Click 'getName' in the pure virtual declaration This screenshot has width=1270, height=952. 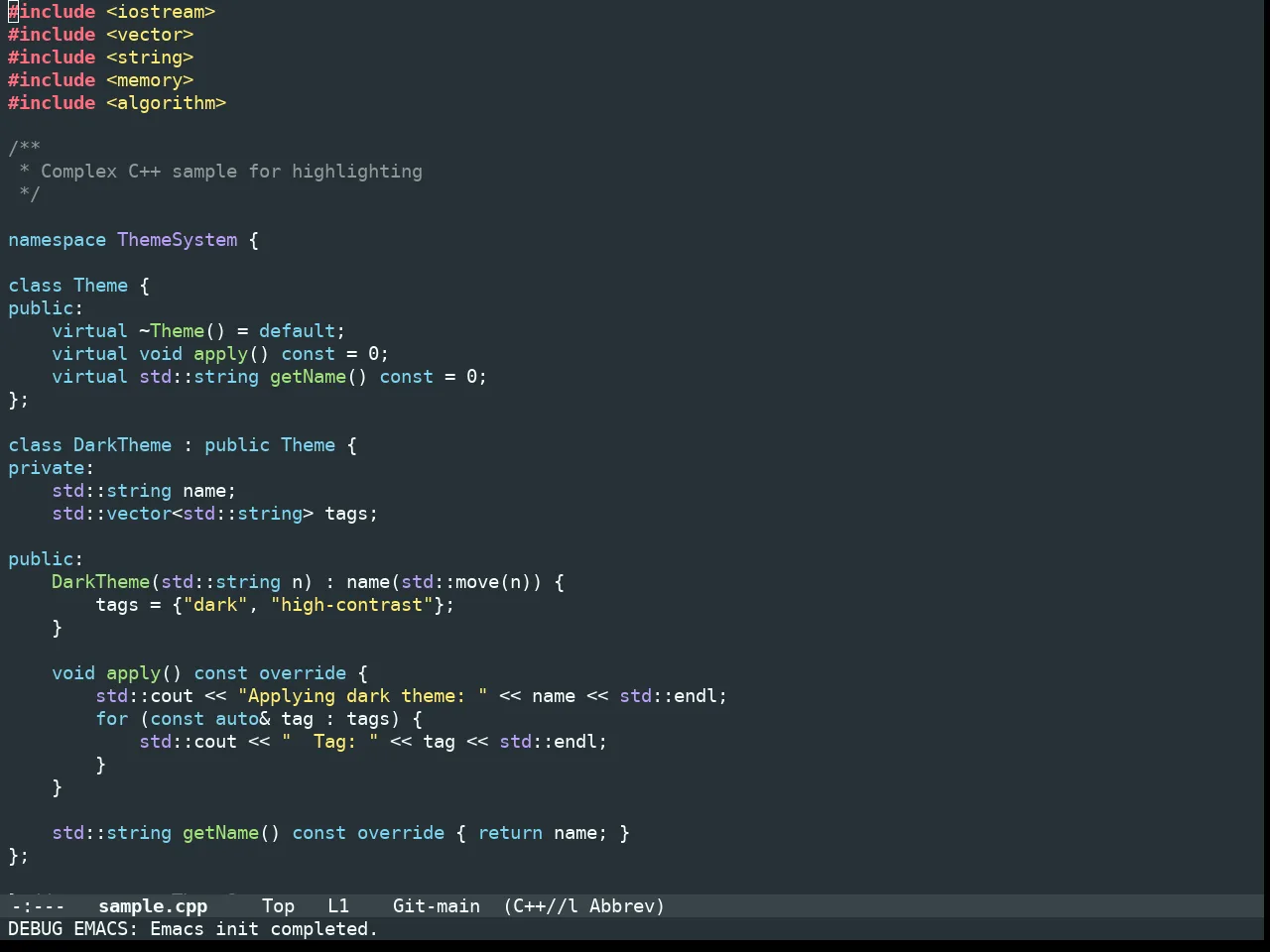point(308,377)
